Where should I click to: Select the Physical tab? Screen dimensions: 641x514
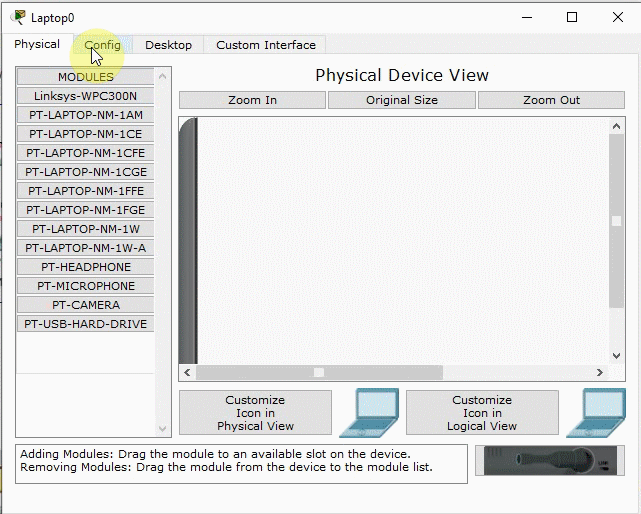tap(37, 44)
